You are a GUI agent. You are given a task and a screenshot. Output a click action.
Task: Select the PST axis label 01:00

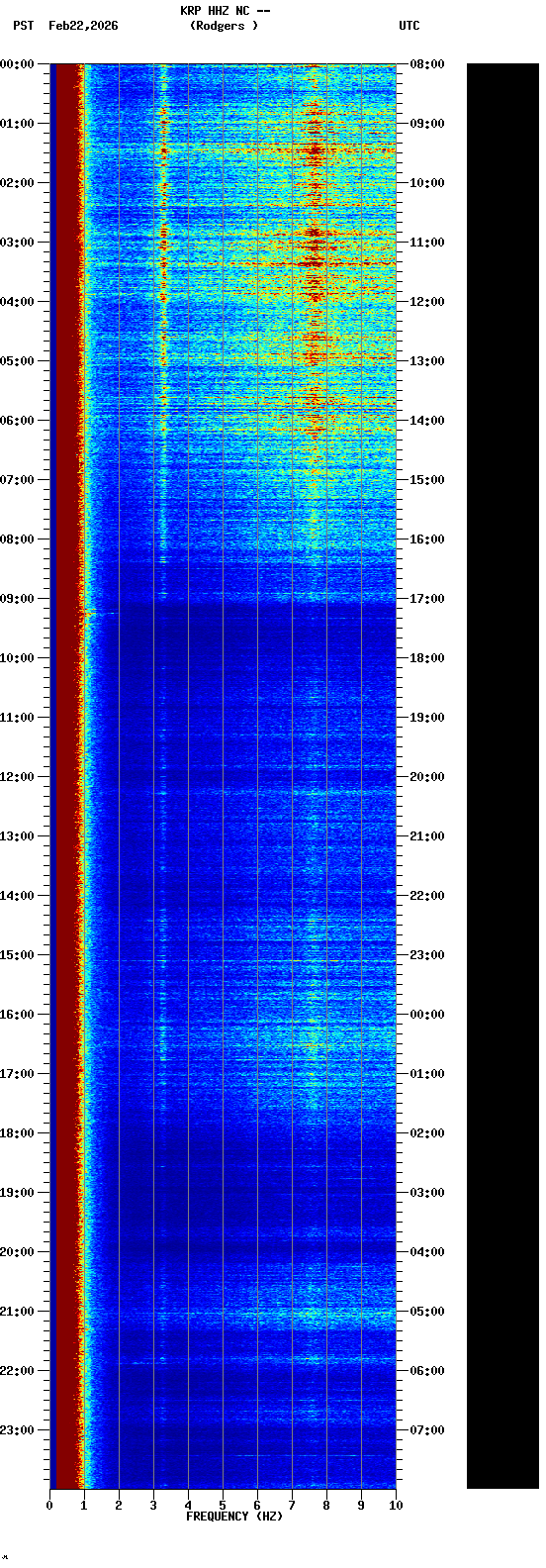17,124
